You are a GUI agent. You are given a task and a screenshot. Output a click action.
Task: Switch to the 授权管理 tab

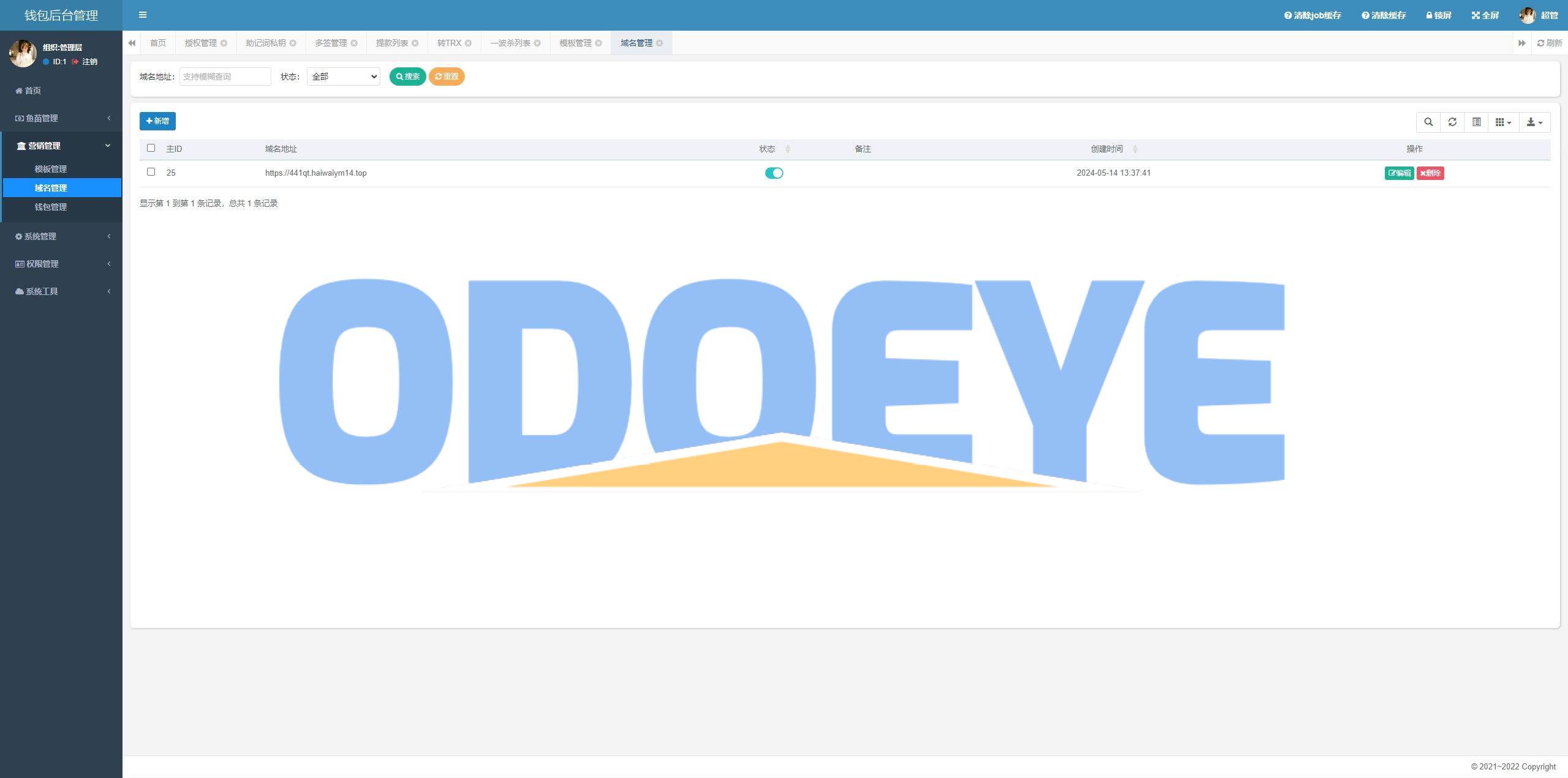pos(201,43)
